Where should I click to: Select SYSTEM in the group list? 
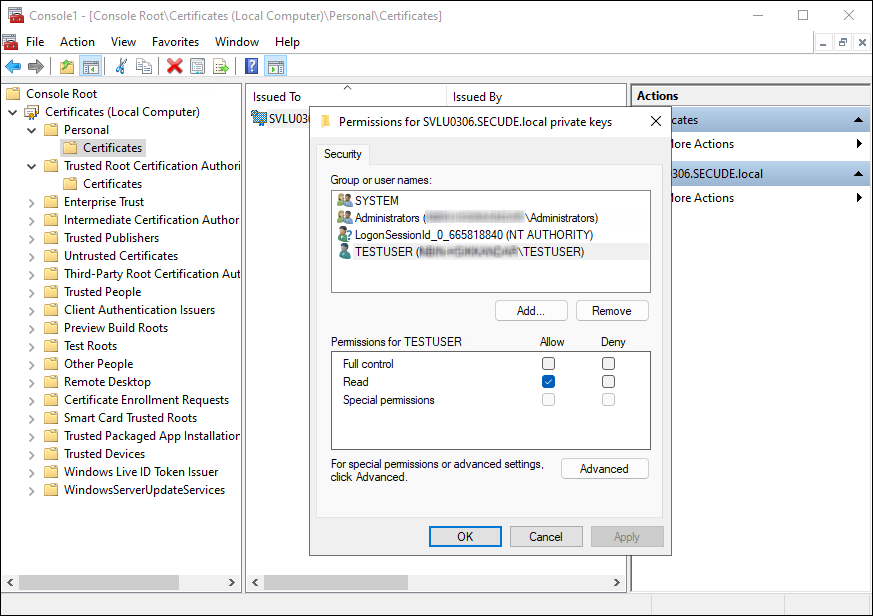pyautogui.click(x=376, y=201)
